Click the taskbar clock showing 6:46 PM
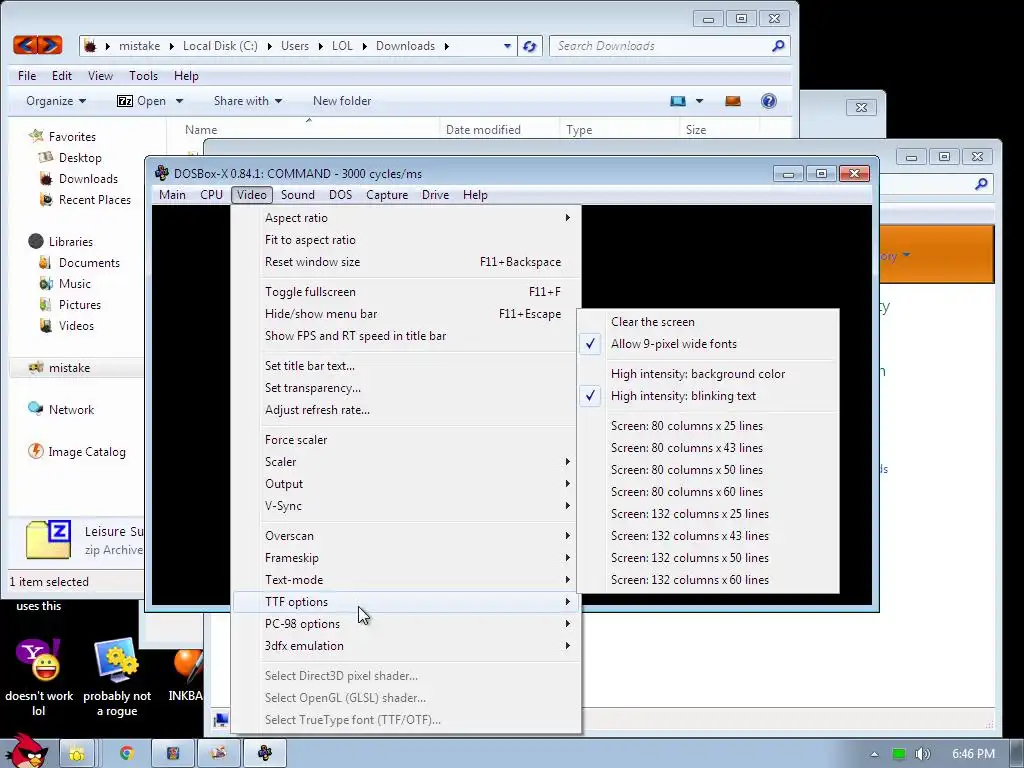 point(973,754)
